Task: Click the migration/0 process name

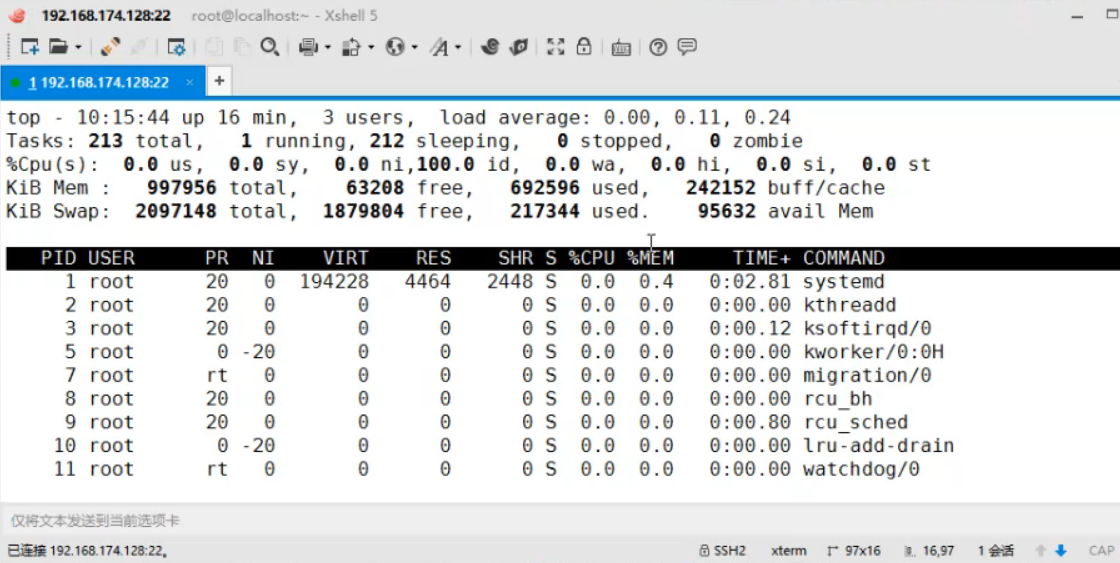Action: (x=867, y=376)
